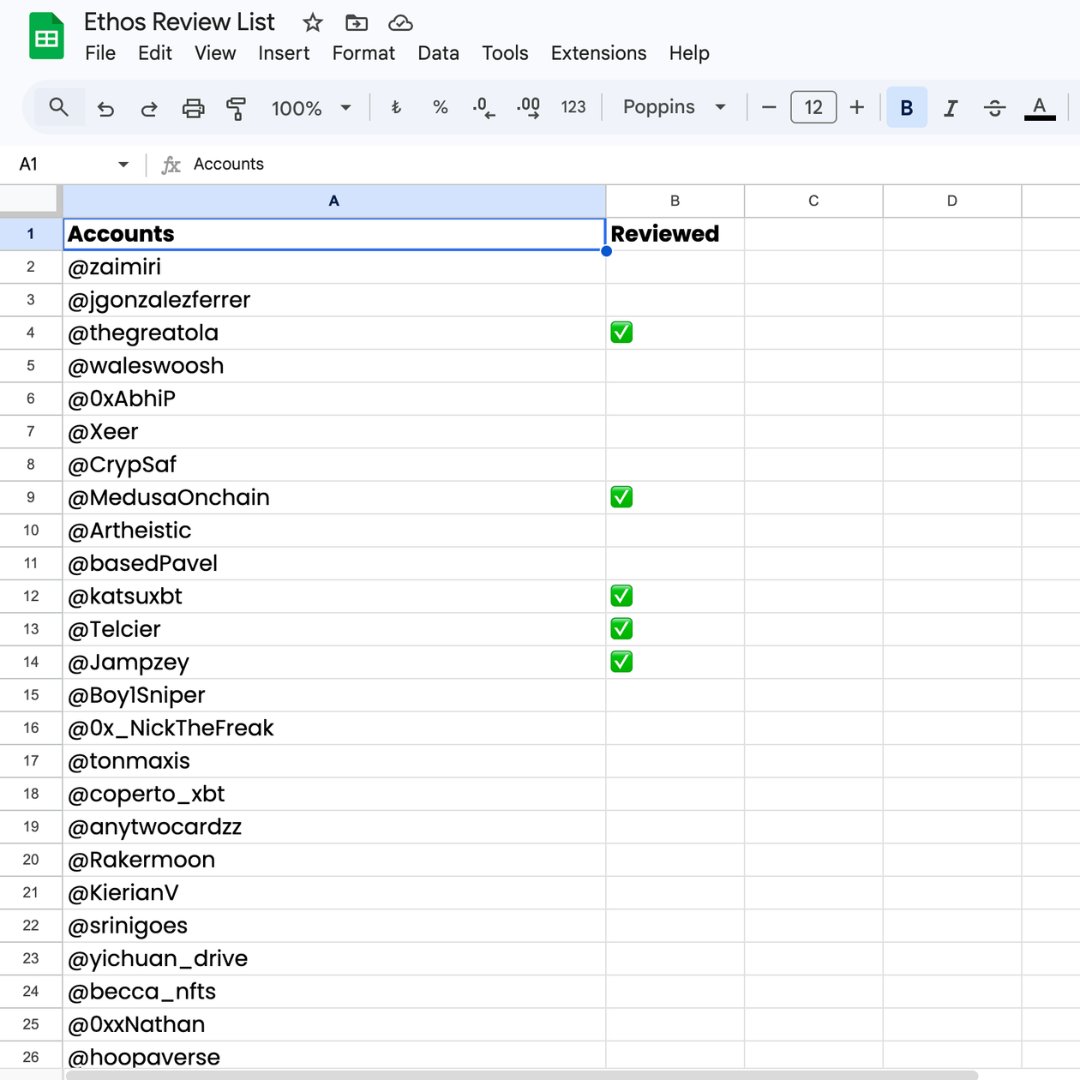
Task: Select column B header
Action: click(x=675, y=200)
